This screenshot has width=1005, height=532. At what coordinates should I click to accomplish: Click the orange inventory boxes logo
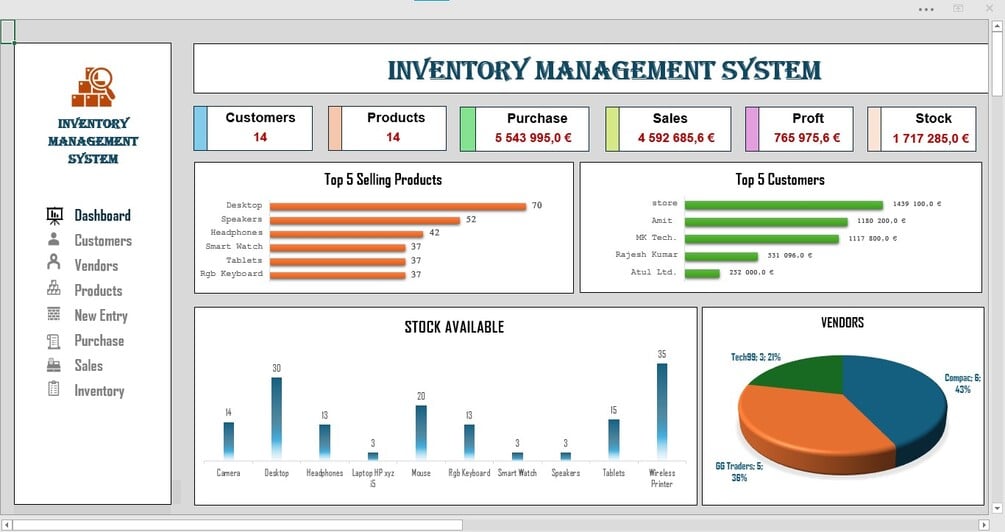(93, 87)
